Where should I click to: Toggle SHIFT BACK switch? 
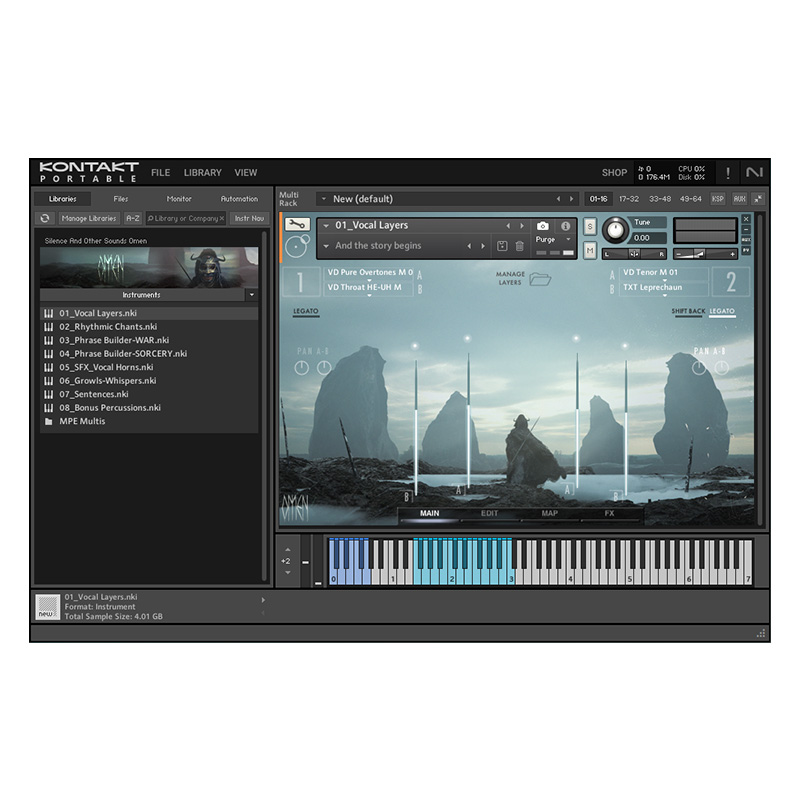(688, 312)
